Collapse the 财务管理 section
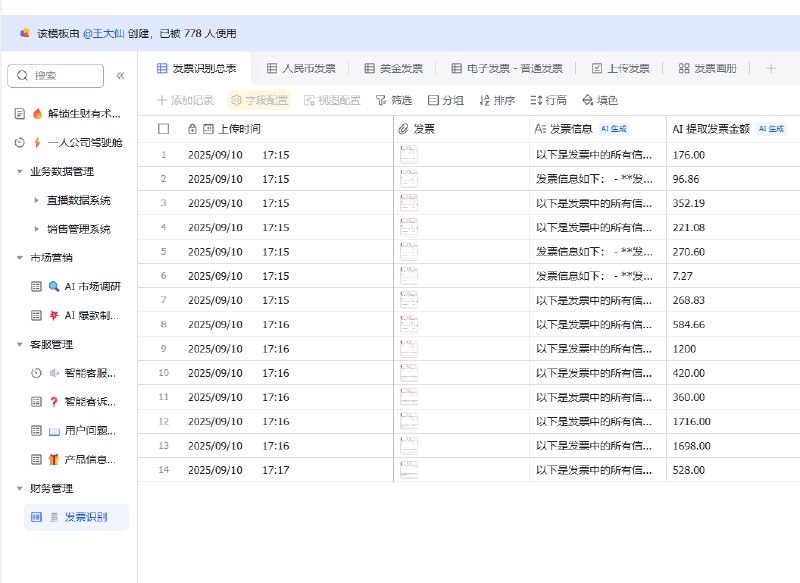800x583 pixels. (17, 489)
